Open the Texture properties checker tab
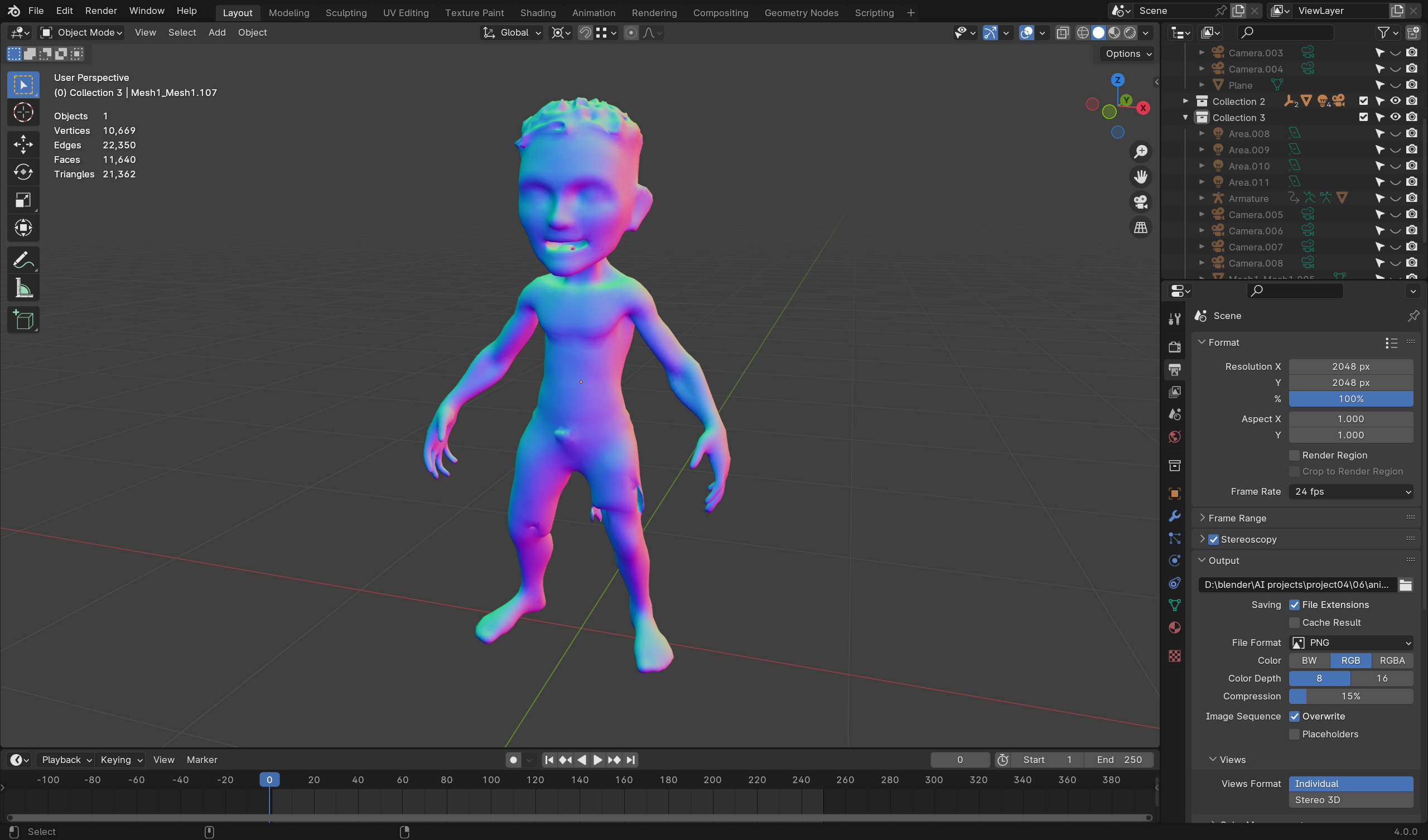 click(x=1175, y=656)
